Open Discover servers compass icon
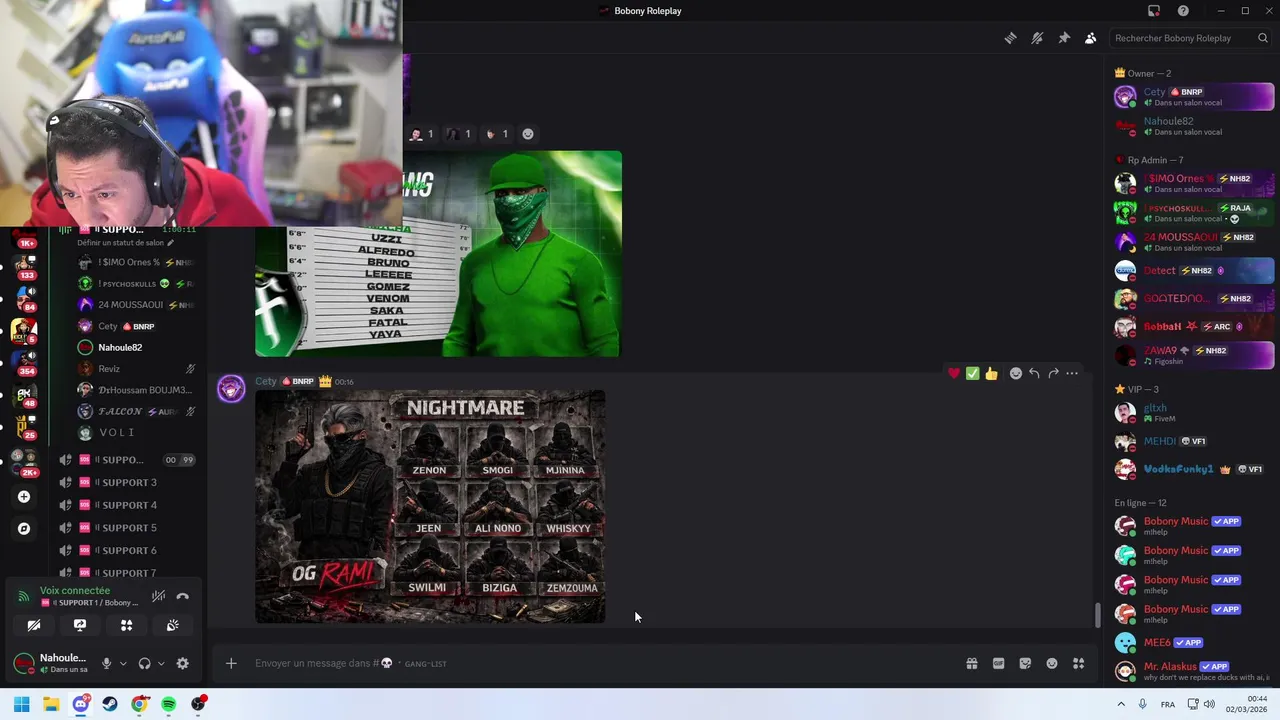1280x720 pixels. pyautogui.click(x=24, y=529)
